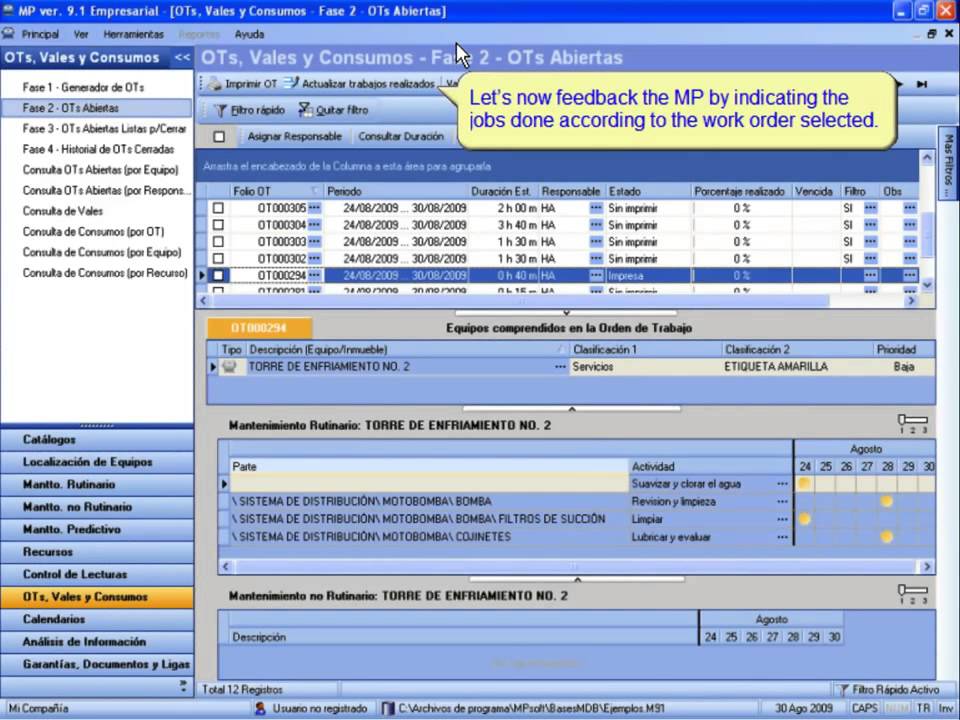This screenshot has height=720, width=960.
Task: Click the Imprimir OT printer icon
Action: tap(214, 84)
